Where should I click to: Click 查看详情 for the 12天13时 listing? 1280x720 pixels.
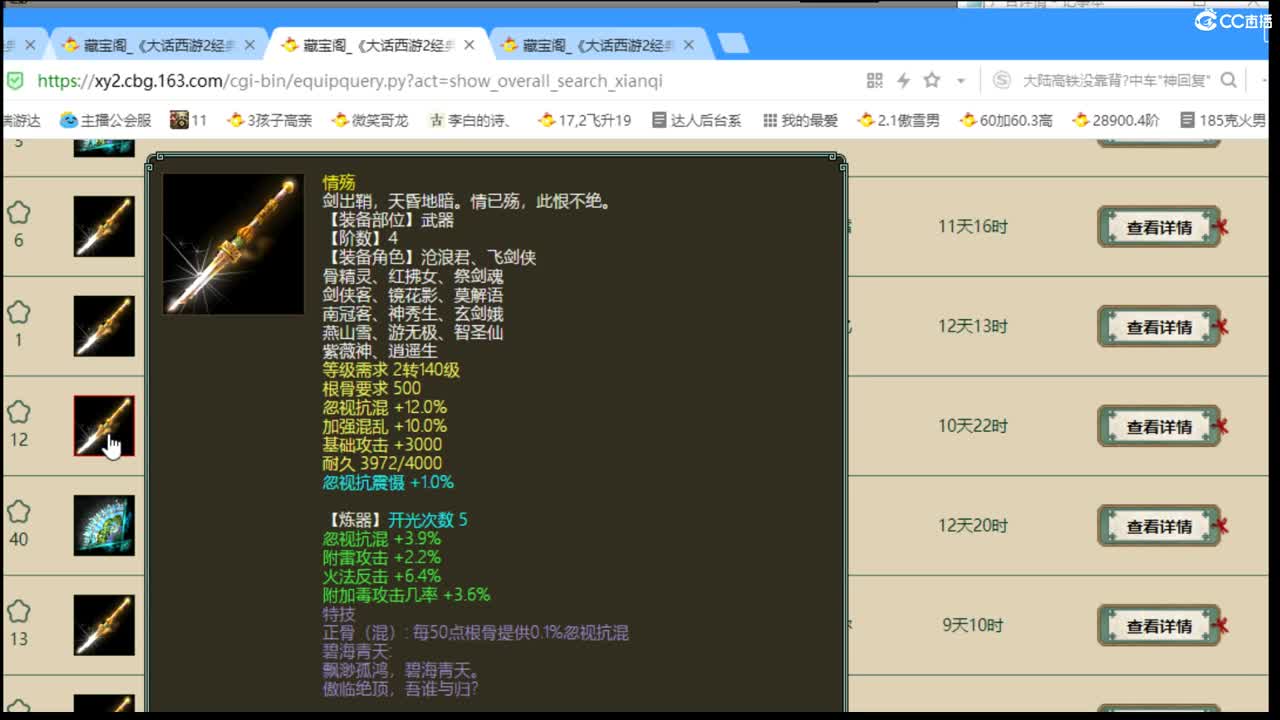click(x=1159, y=327)
